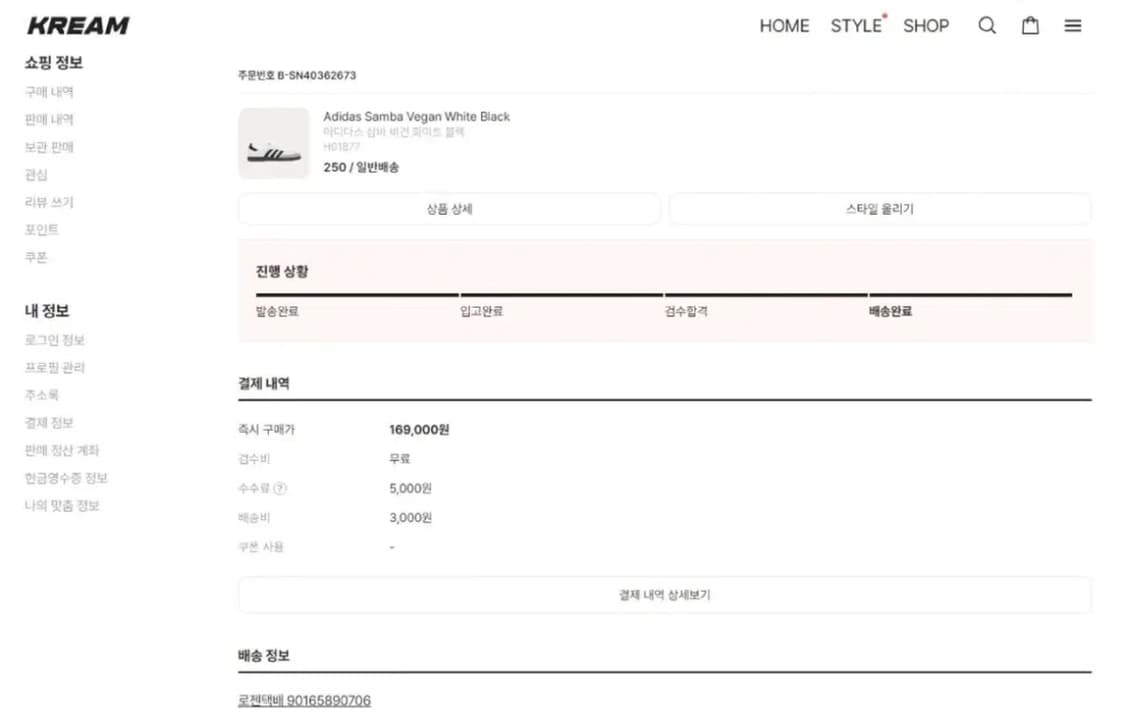Click the Adidas Samba product thumbnail
Image resolution: width=1125 pixels, height=719 pixels.
(x=274, y=144)
